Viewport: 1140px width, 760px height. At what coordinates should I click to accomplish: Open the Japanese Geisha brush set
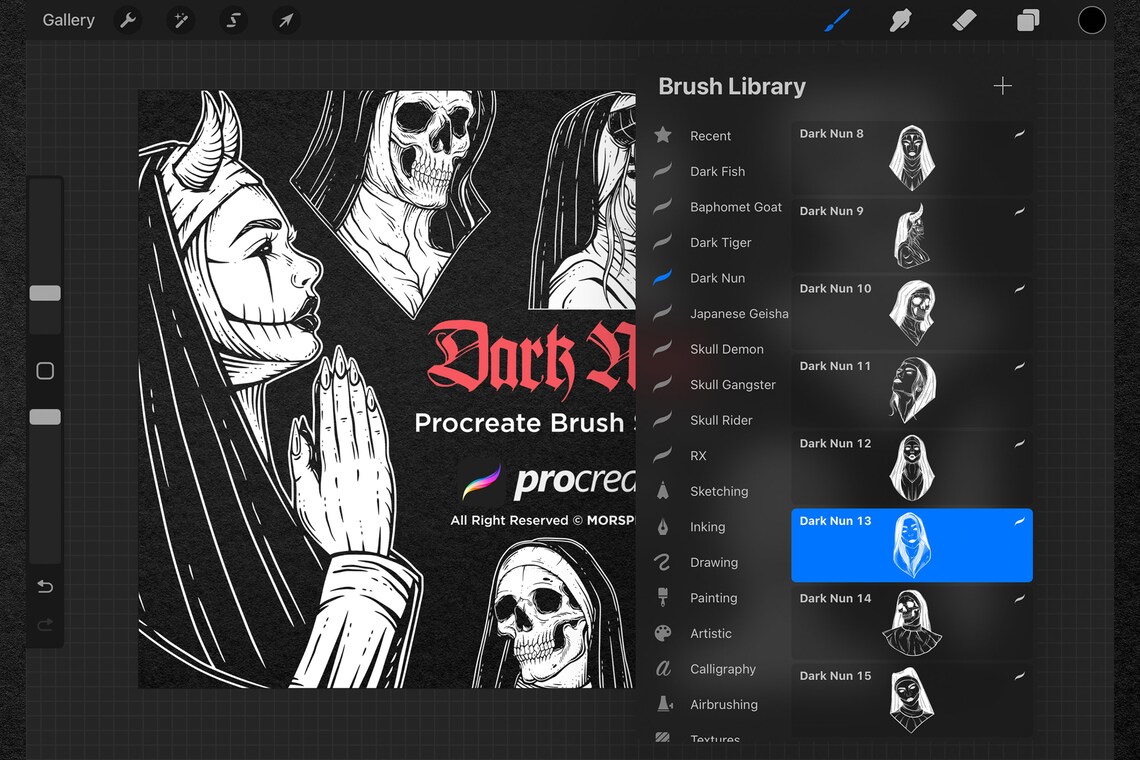pos(739,313)
